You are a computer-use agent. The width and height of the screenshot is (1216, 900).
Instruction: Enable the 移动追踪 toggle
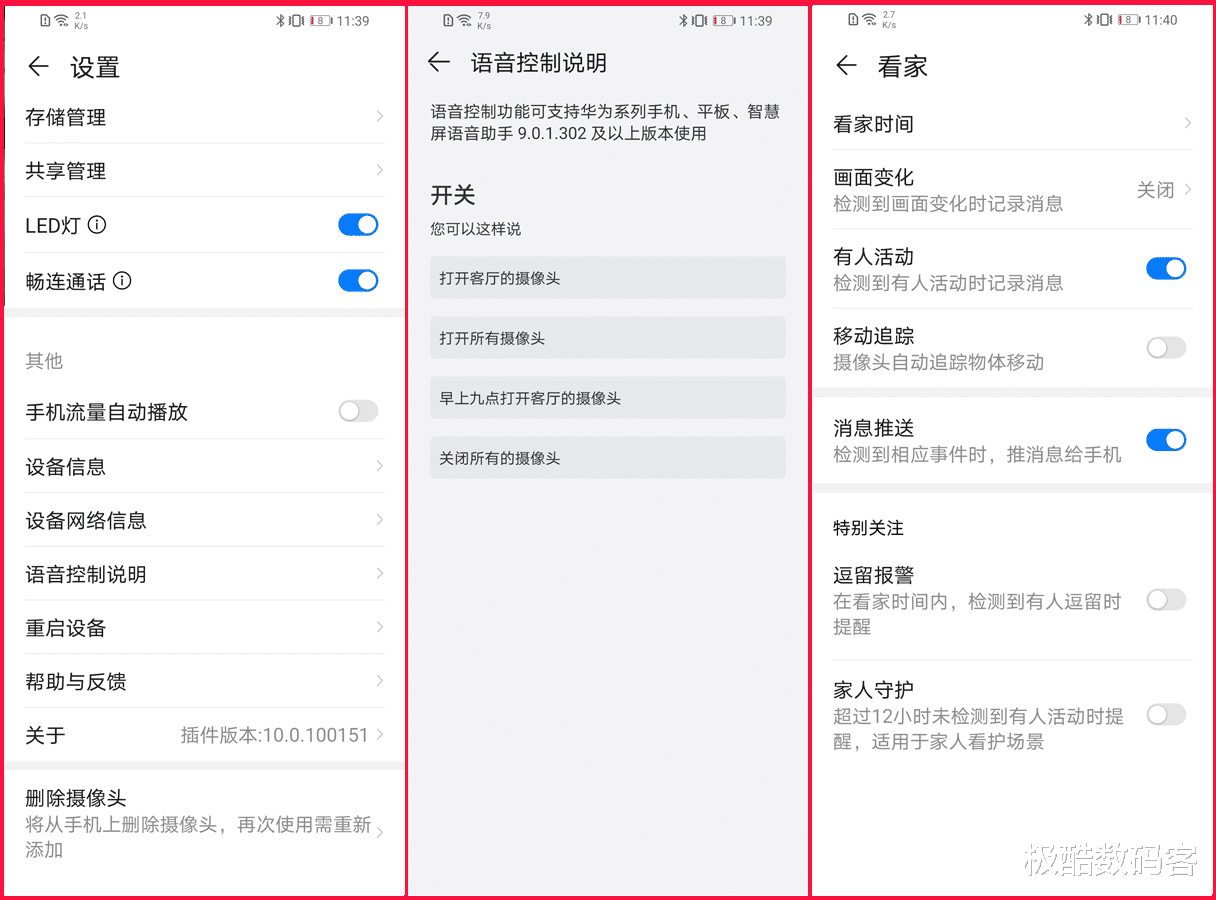click(1166, 347)
